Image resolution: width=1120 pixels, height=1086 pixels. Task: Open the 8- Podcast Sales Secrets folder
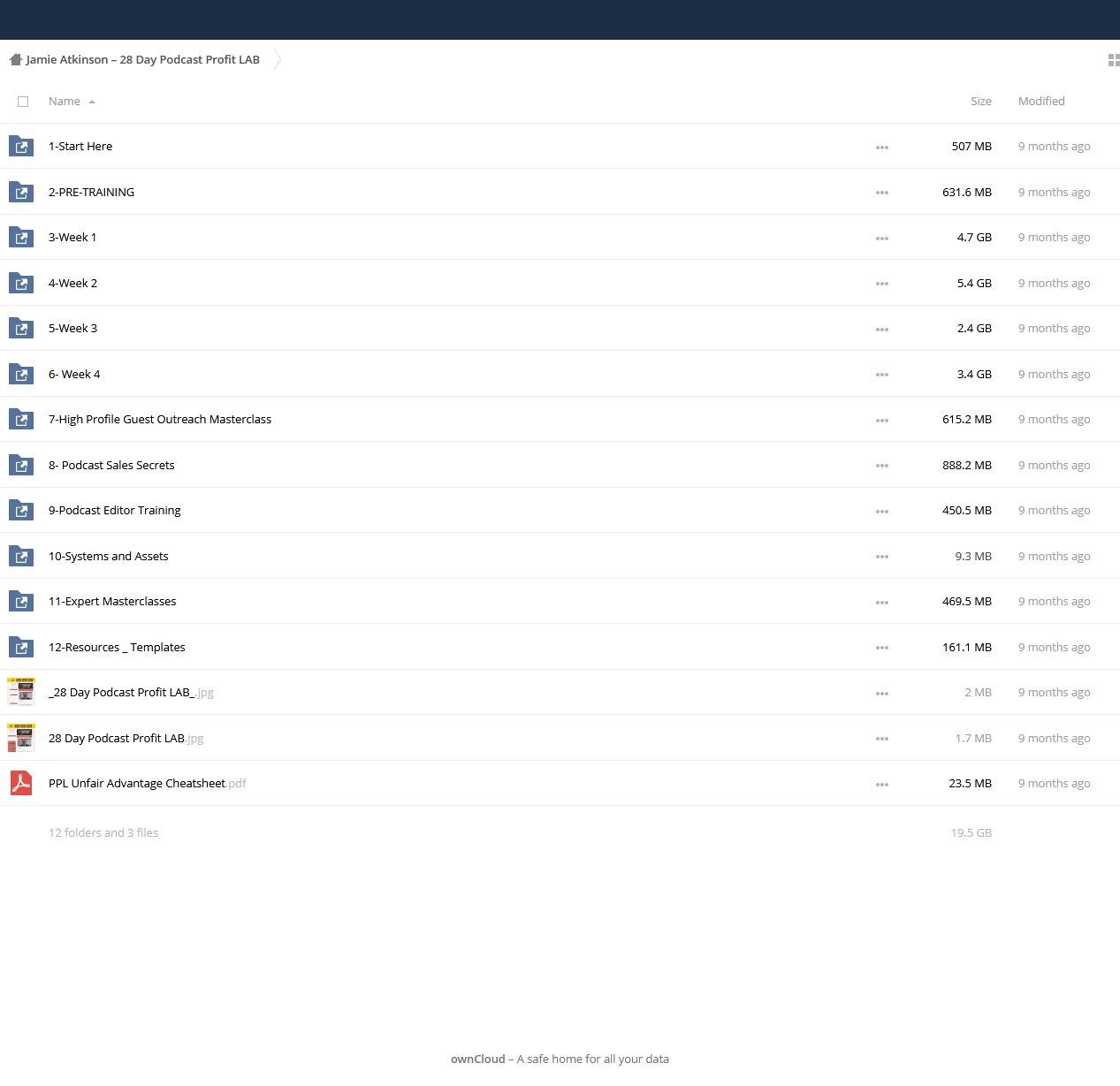tap(111, 465)
